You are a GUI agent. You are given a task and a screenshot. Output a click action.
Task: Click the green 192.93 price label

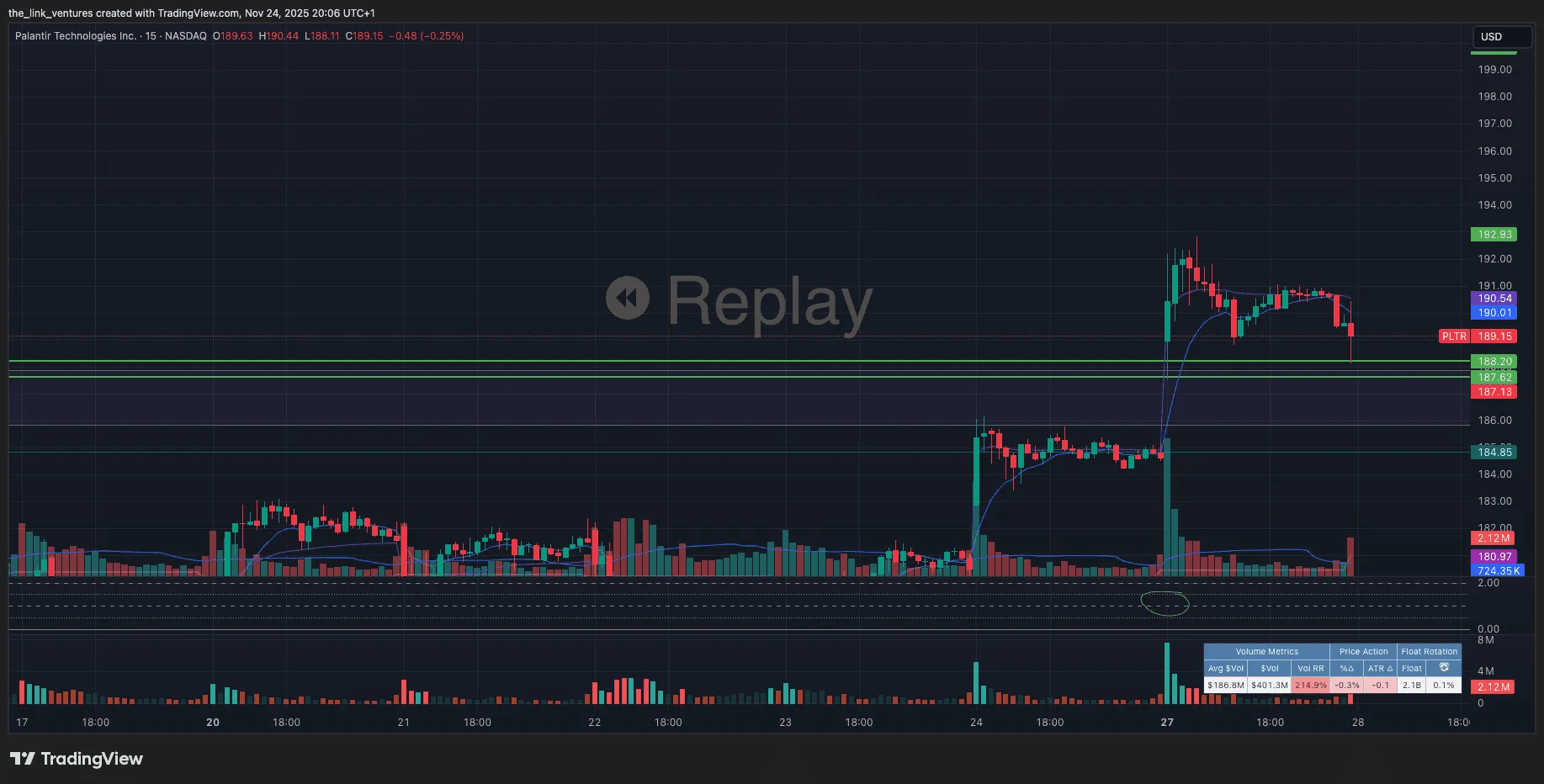[x=1494, y=235]
